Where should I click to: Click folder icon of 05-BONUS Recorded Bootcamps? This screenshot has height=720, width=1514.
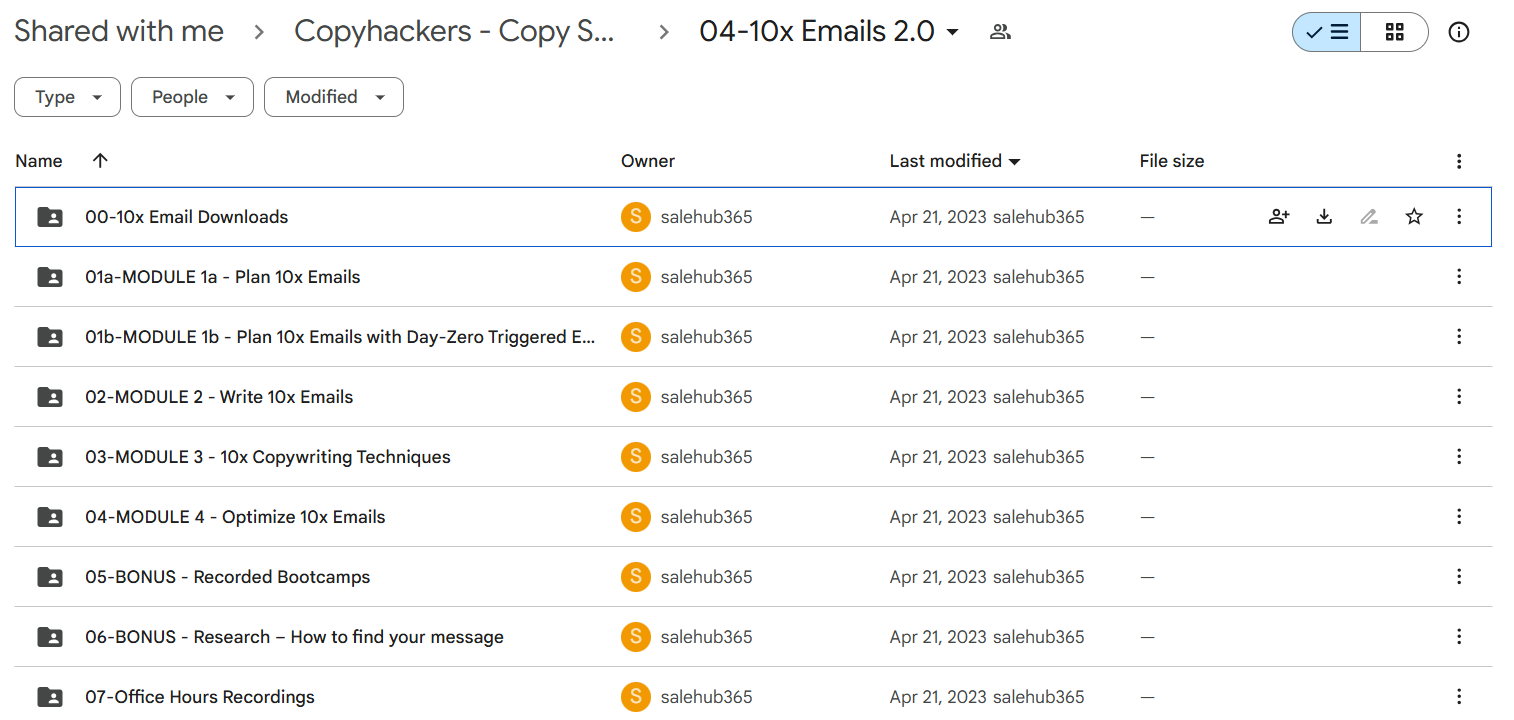tap(50, 577)
